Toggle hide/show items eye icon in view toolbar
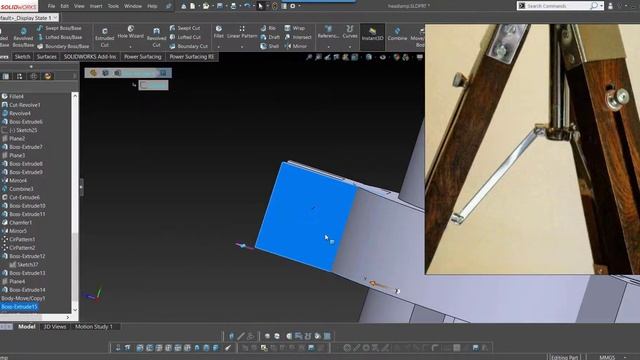The height and width of the screenshot is (360, 640). 382,57
